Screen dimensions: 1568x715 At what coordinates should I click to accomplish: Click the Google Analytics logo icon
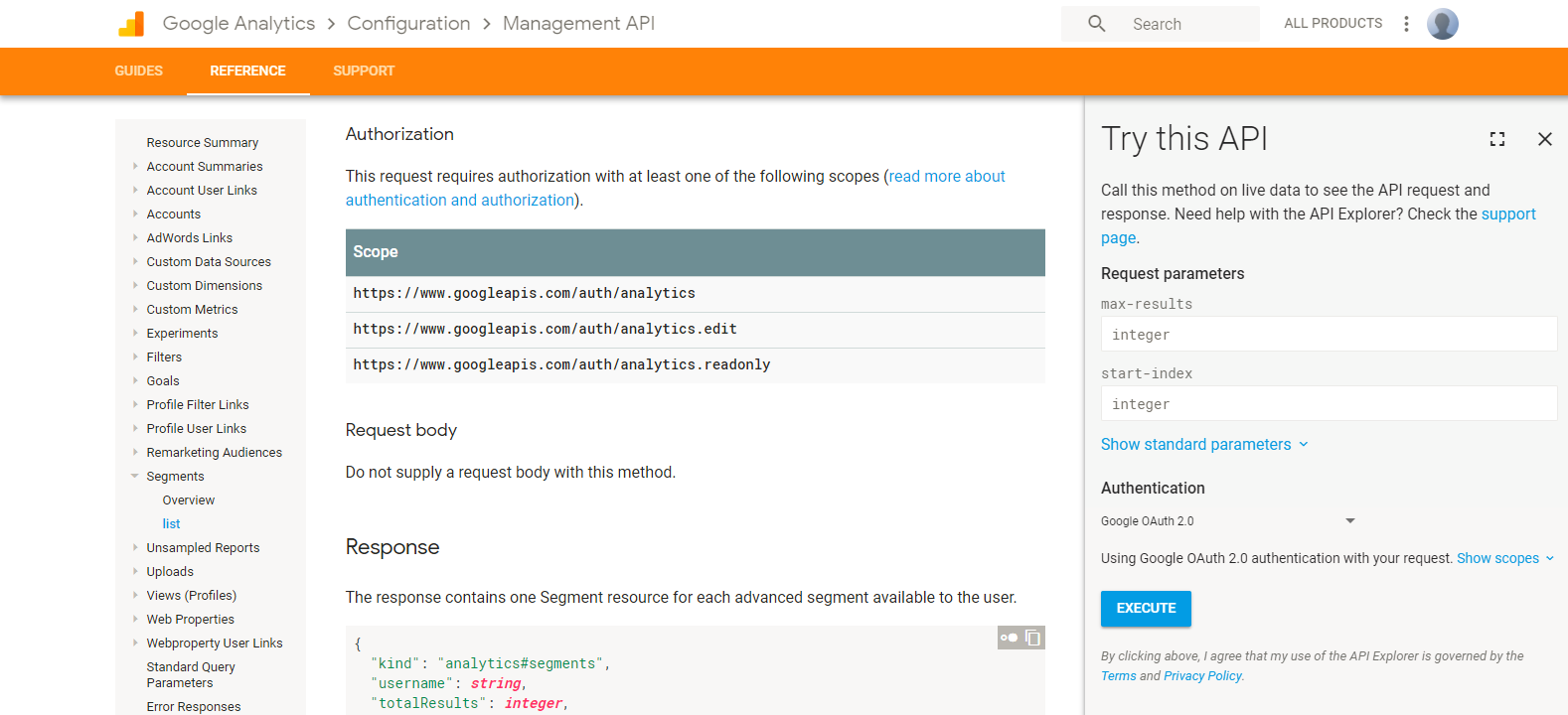point(131,24)
